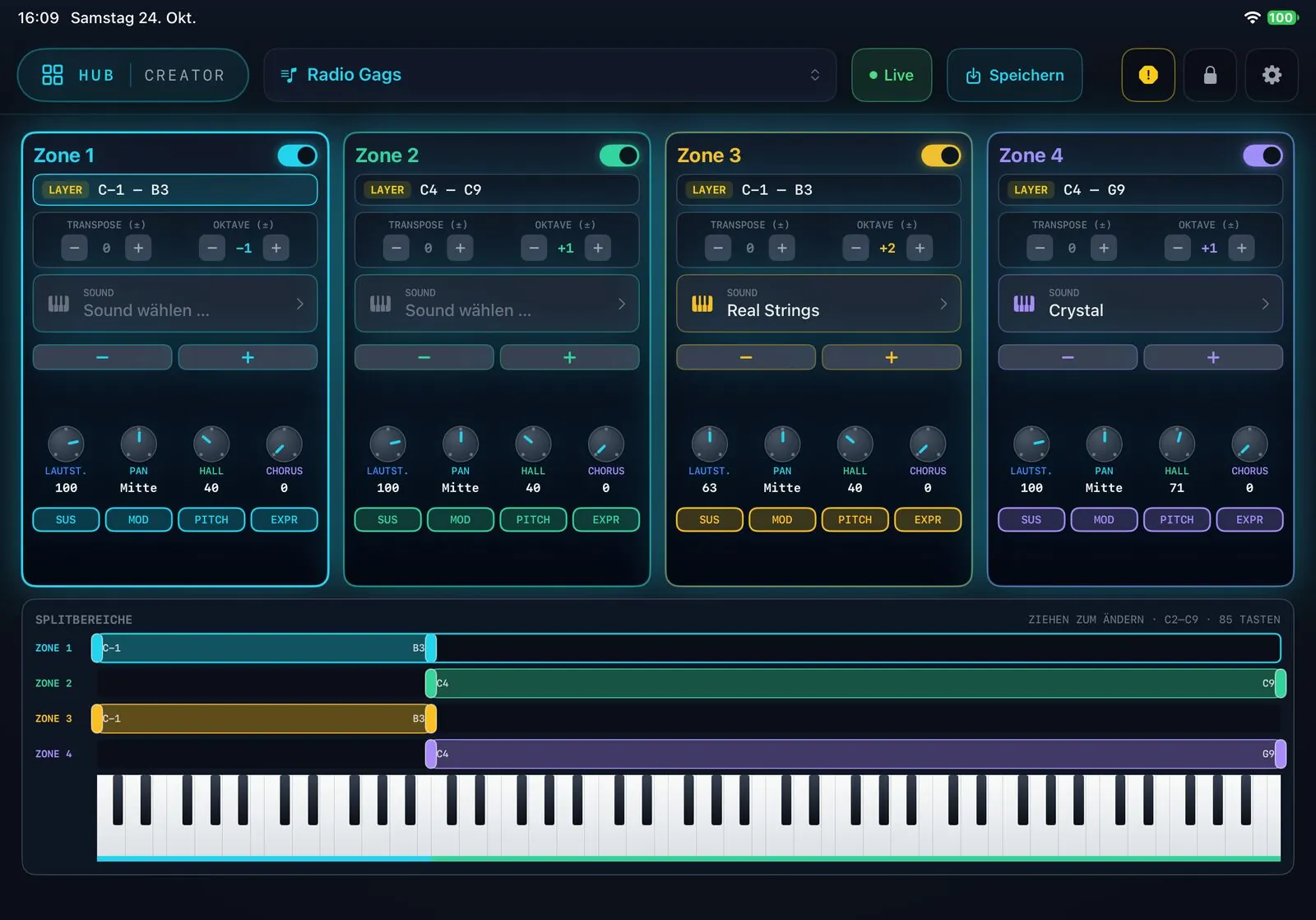The image size is (1316, 920).
Task: Switch to the CREATOR tab
Action: click(x=184, y=75)
